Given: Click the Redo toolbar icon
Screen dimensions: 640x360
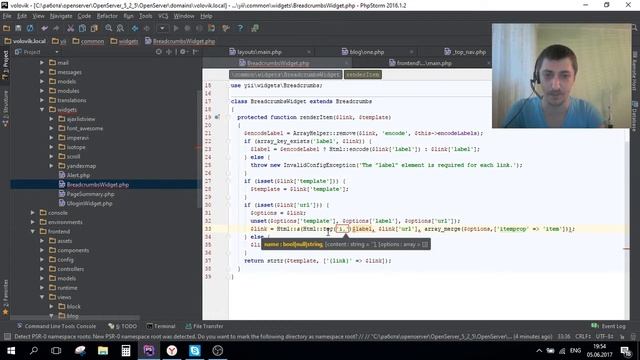Looking at the screenshot, I should 56,28.
